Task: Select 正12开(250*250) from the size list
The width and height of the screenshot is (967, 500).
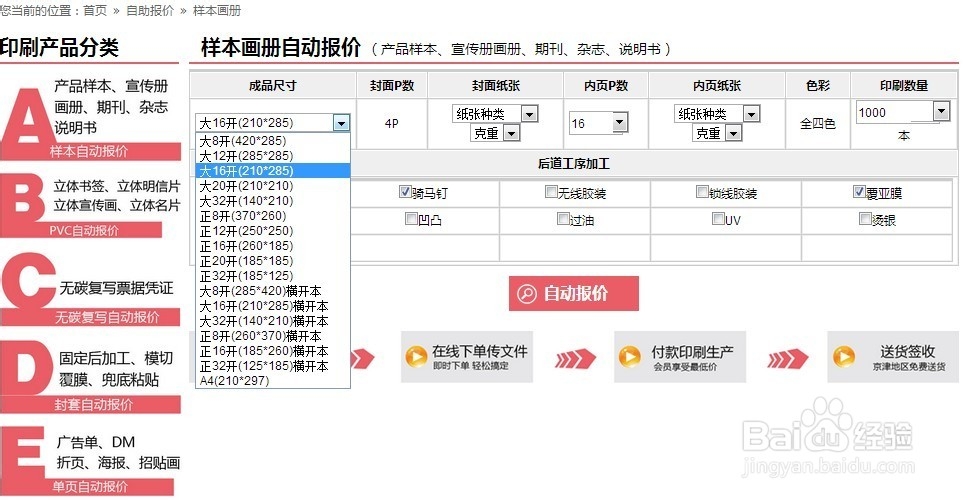Action: (273, 231)
